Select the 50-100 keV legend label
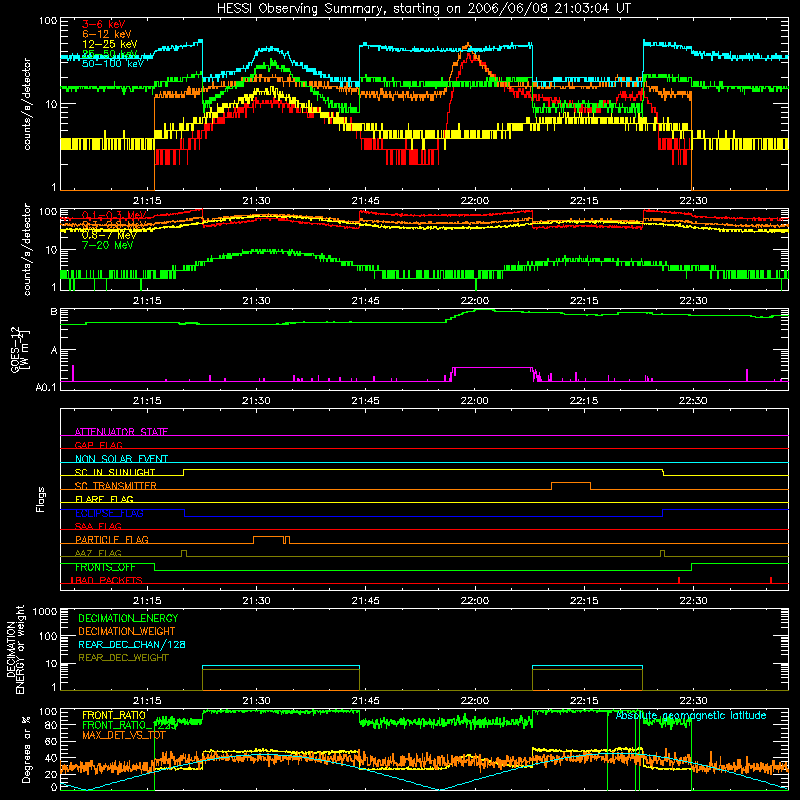Viewport: 800px width, 800px height. tap(113, 64)
